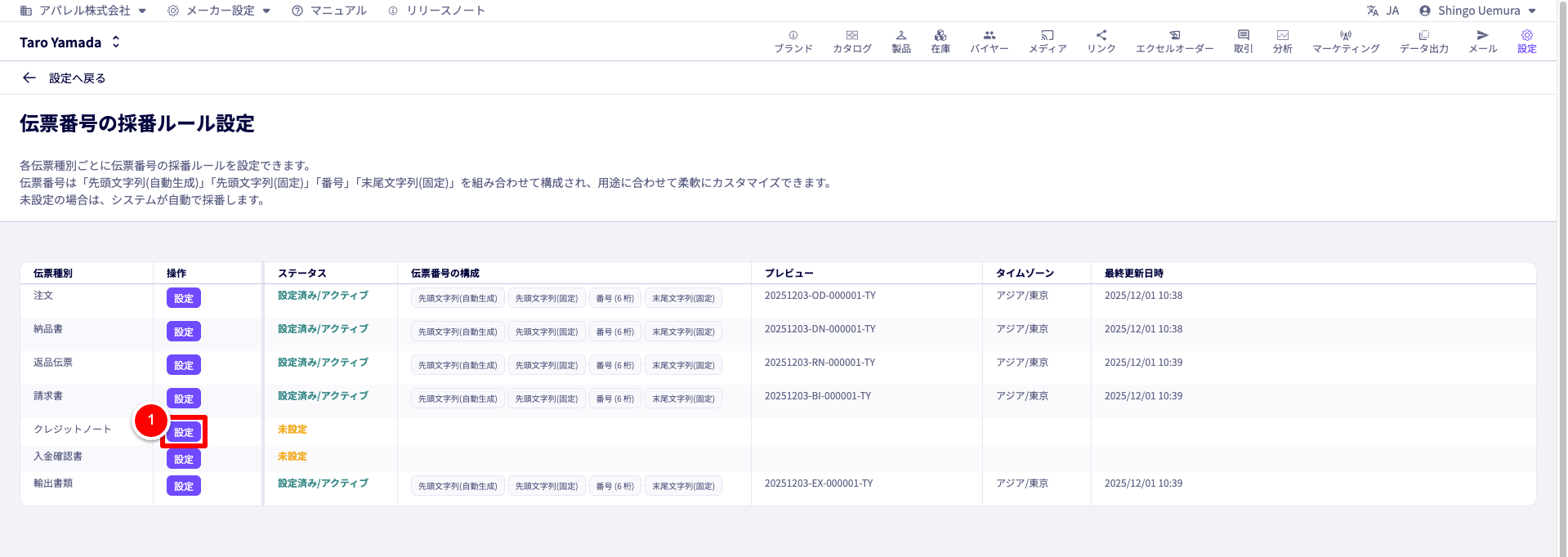Click the back arrow to settings
The image size is (1568, 557).
pyautogui.click(x=29, y=78)
